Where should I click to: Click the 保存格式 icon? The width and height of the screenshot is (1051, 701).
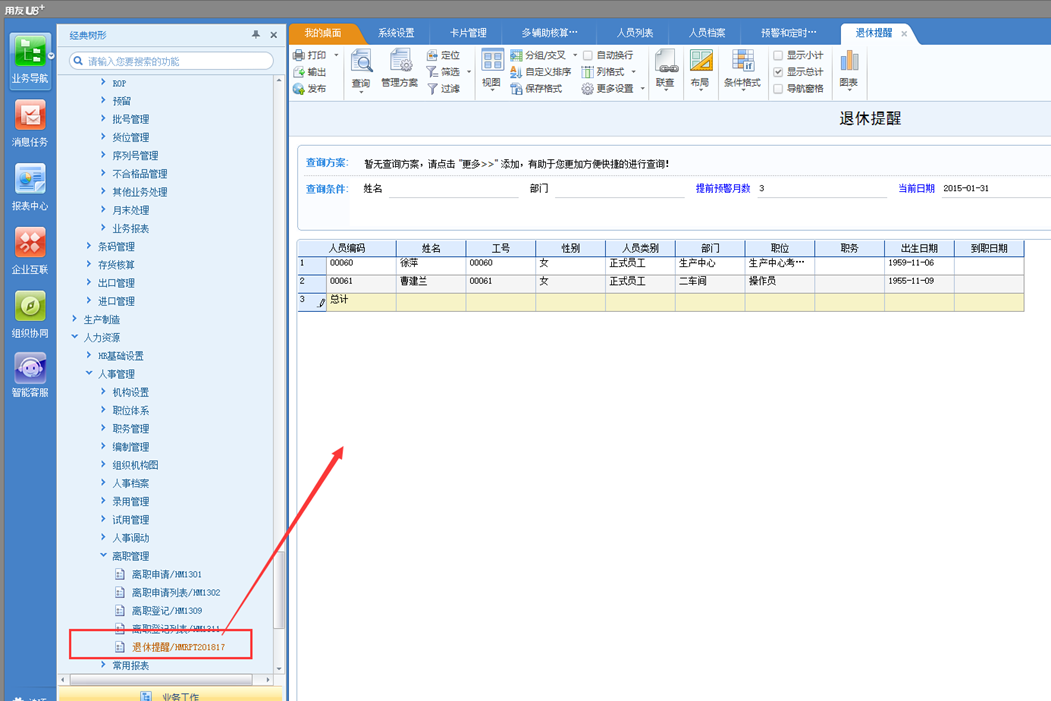(x=516, y=88)
